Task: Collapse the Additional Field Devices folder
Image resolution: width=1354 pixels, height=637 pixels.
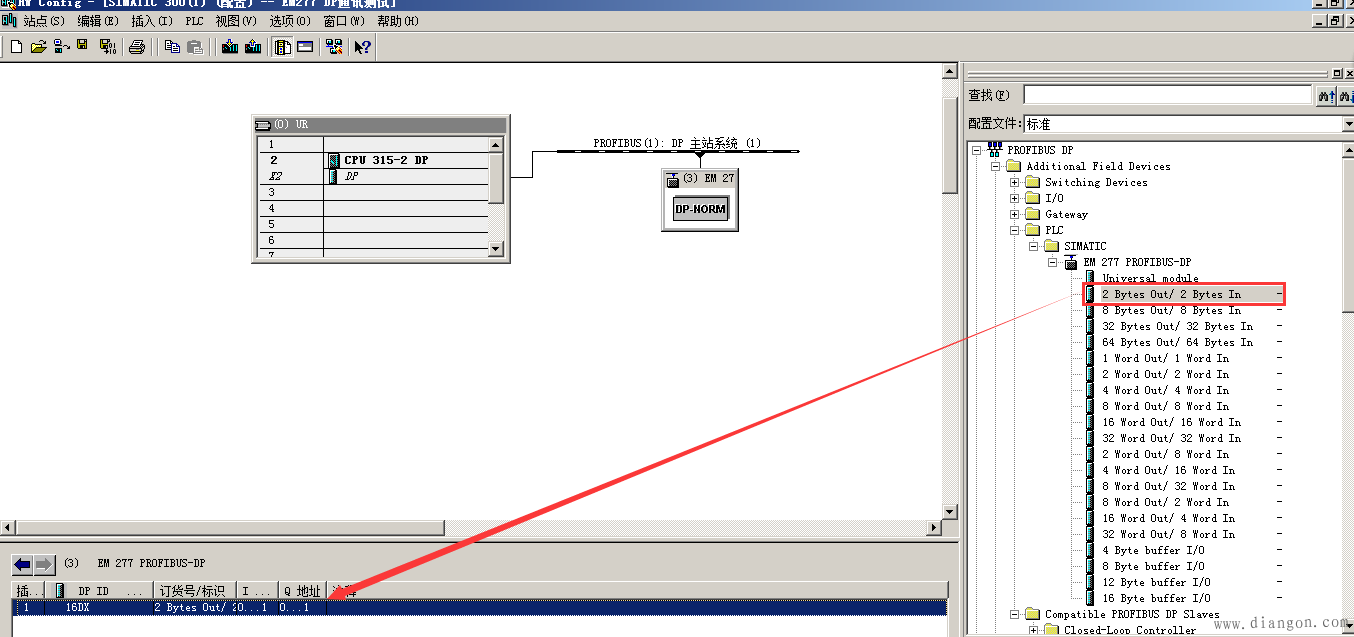Action: point(996,166)
